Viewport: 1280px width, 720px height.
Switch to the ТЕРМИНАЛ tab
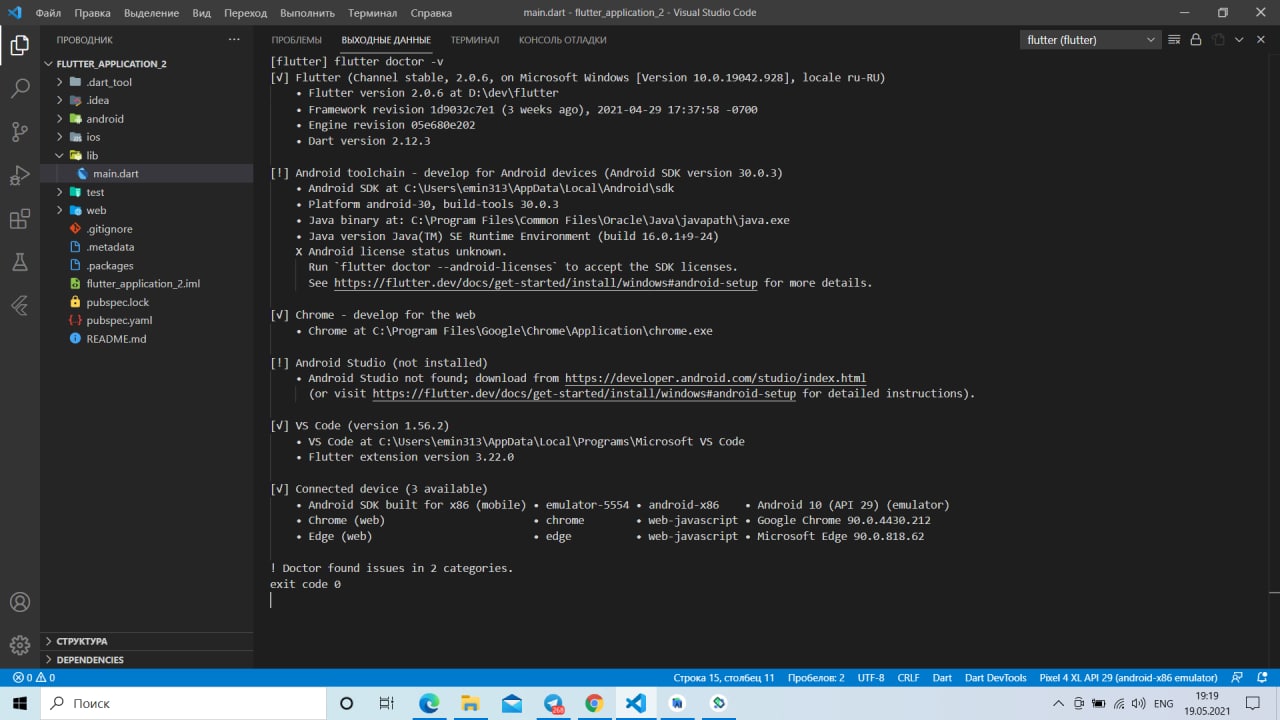point(474,40)
